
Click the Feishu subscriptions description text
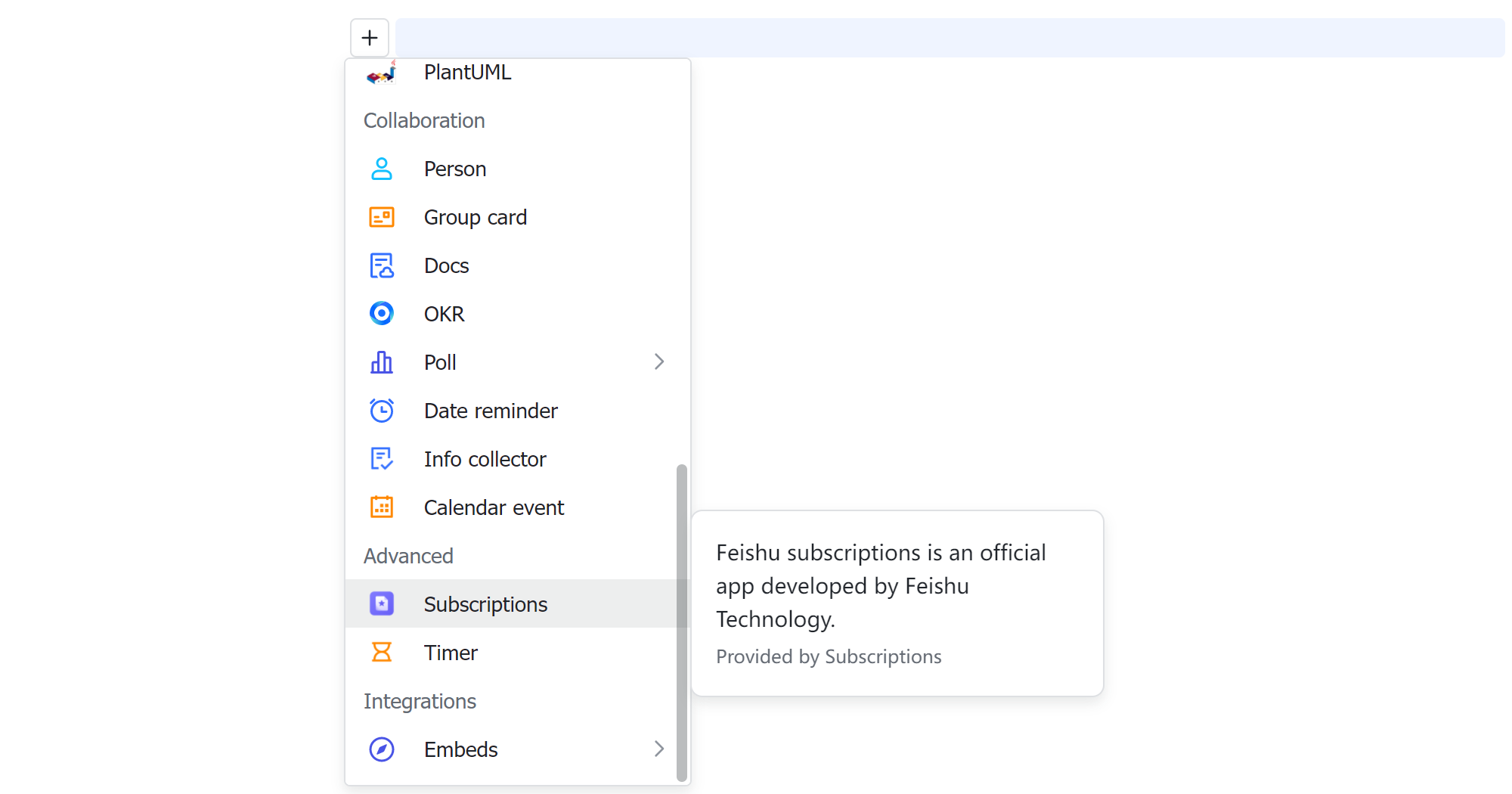coord(881,586)
